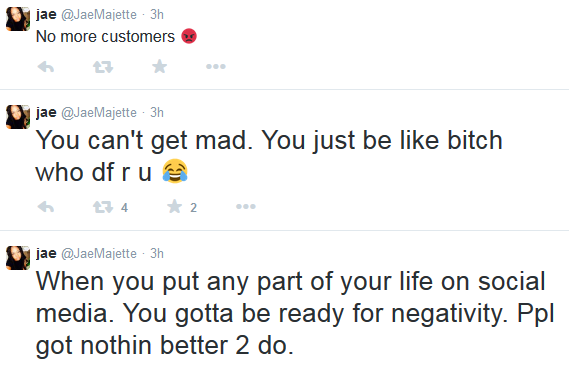Reply to the "You can't get mad" tweet
This screenshot has width=569, height=369.
tap(46, 207)
